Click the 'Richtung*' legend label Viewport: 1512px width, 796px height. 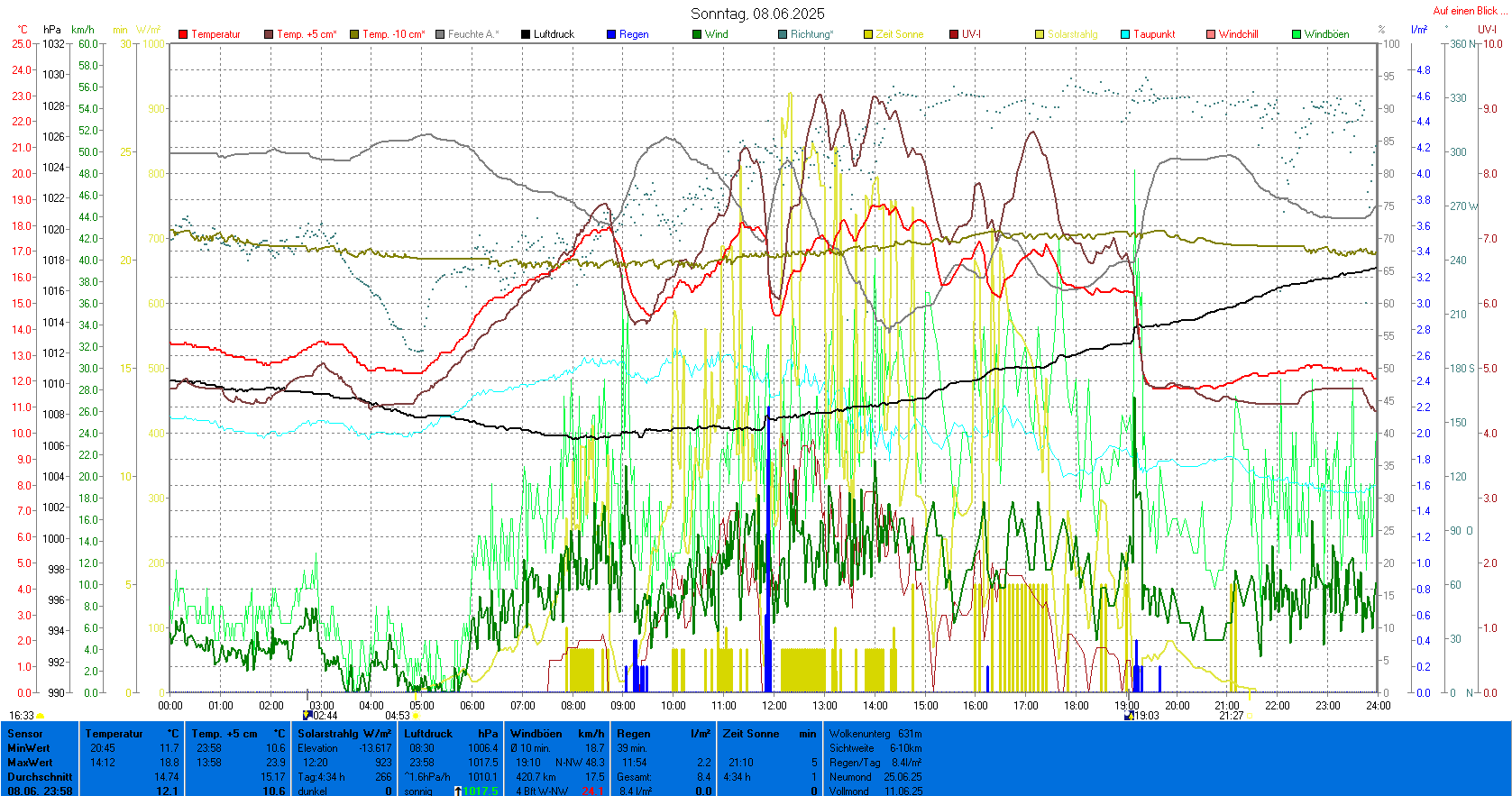(x=812, y=34)
